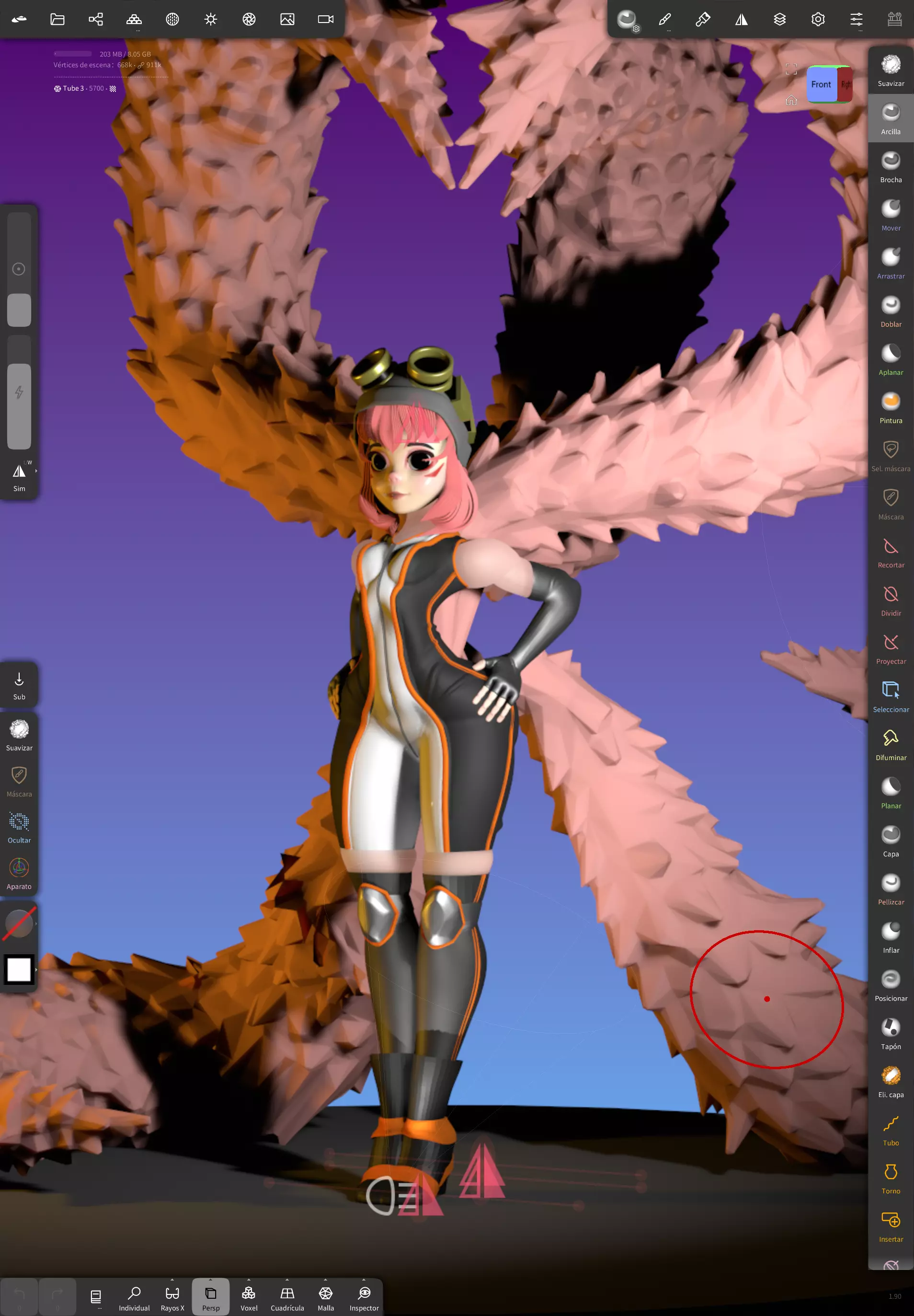
Task: Select the Planar tool
Action: click(x=891, y=792)
